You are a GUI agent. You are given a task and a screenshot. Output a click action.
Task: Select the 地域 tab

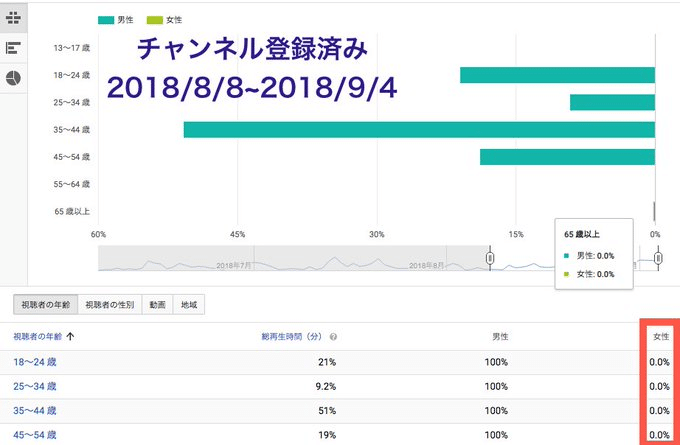click(x=189, y=305)
